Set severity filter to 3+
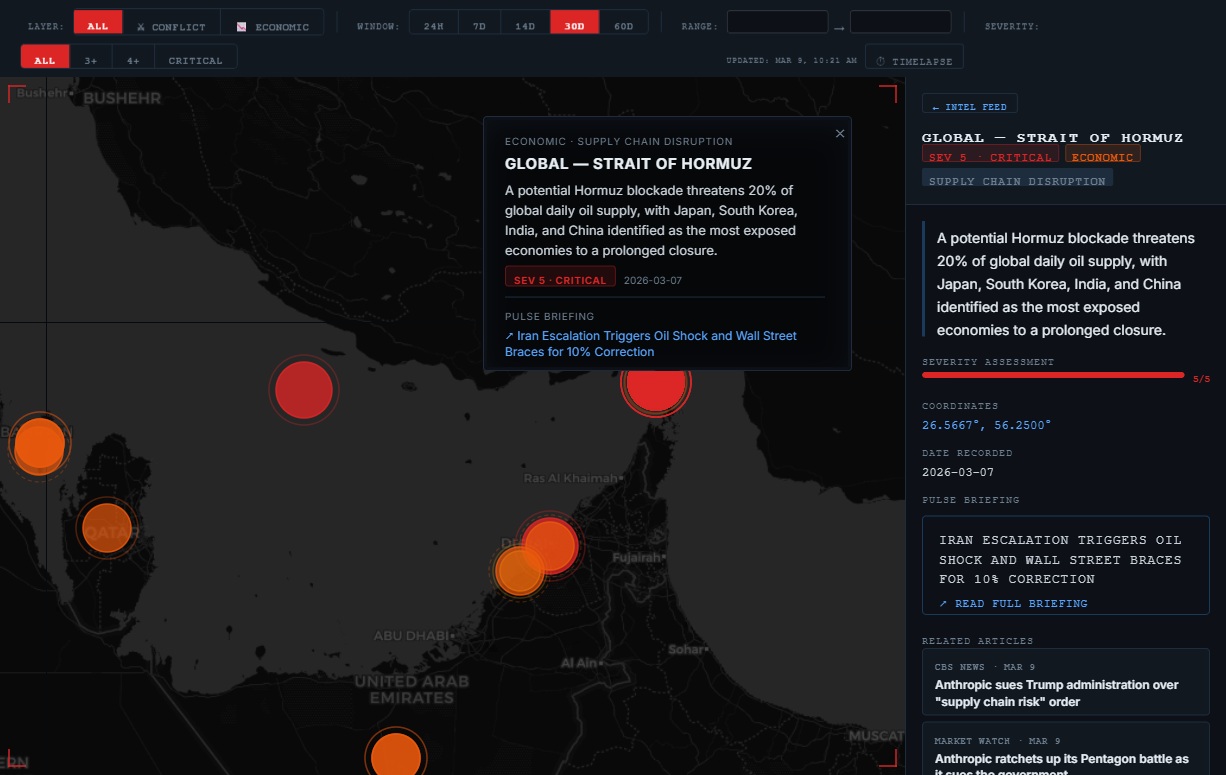This screenshot has height=775, width=1226. [x=91, y=60]
